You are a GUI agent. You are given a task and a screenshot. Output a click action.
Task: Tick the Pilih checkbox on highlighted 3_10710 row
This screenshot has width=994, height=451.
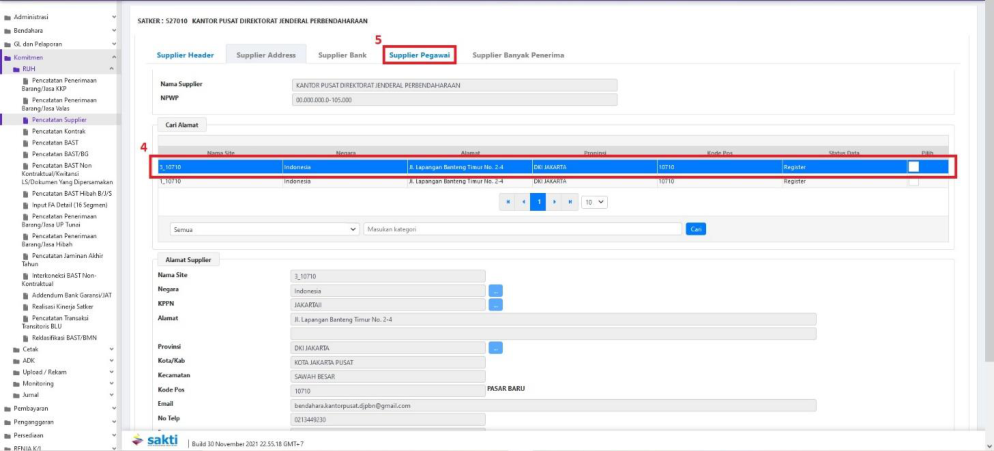(913, 167)
